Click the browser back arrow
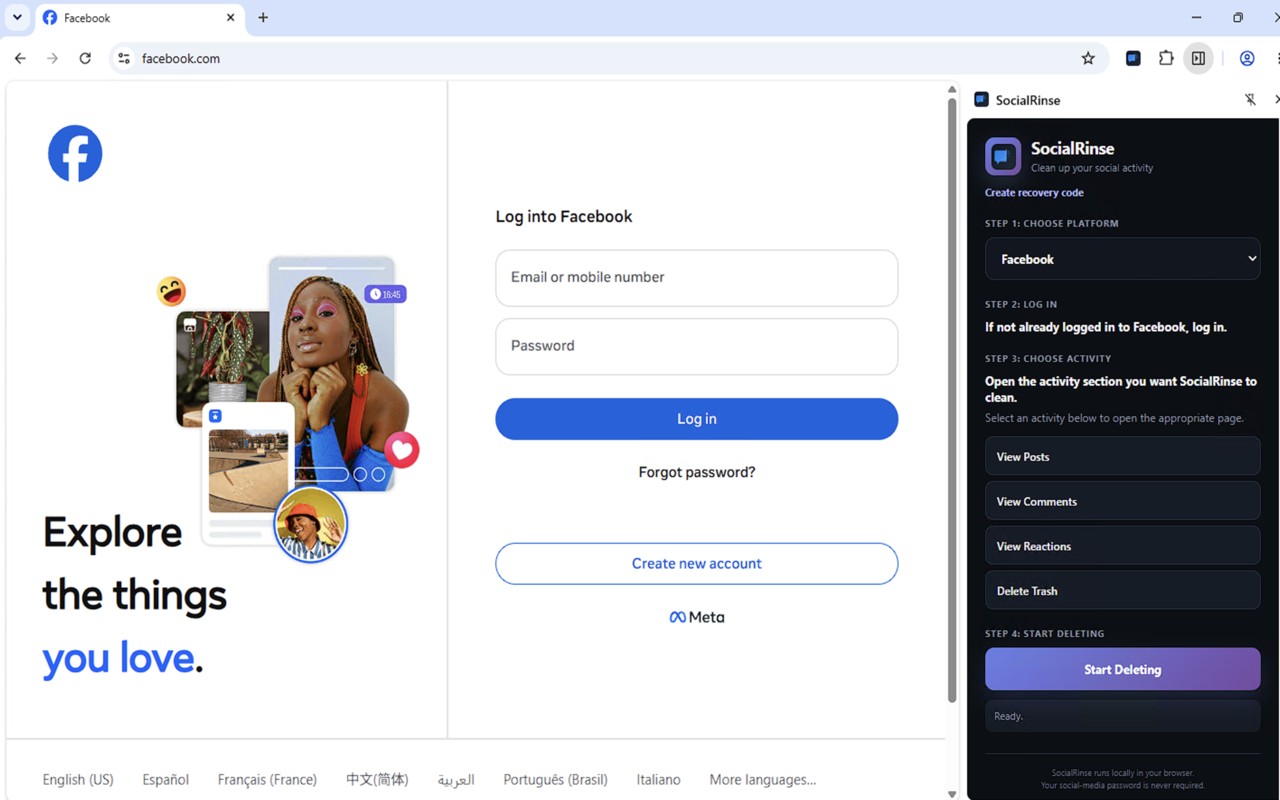The image size is (1280, 800). (x=20, y=58)
